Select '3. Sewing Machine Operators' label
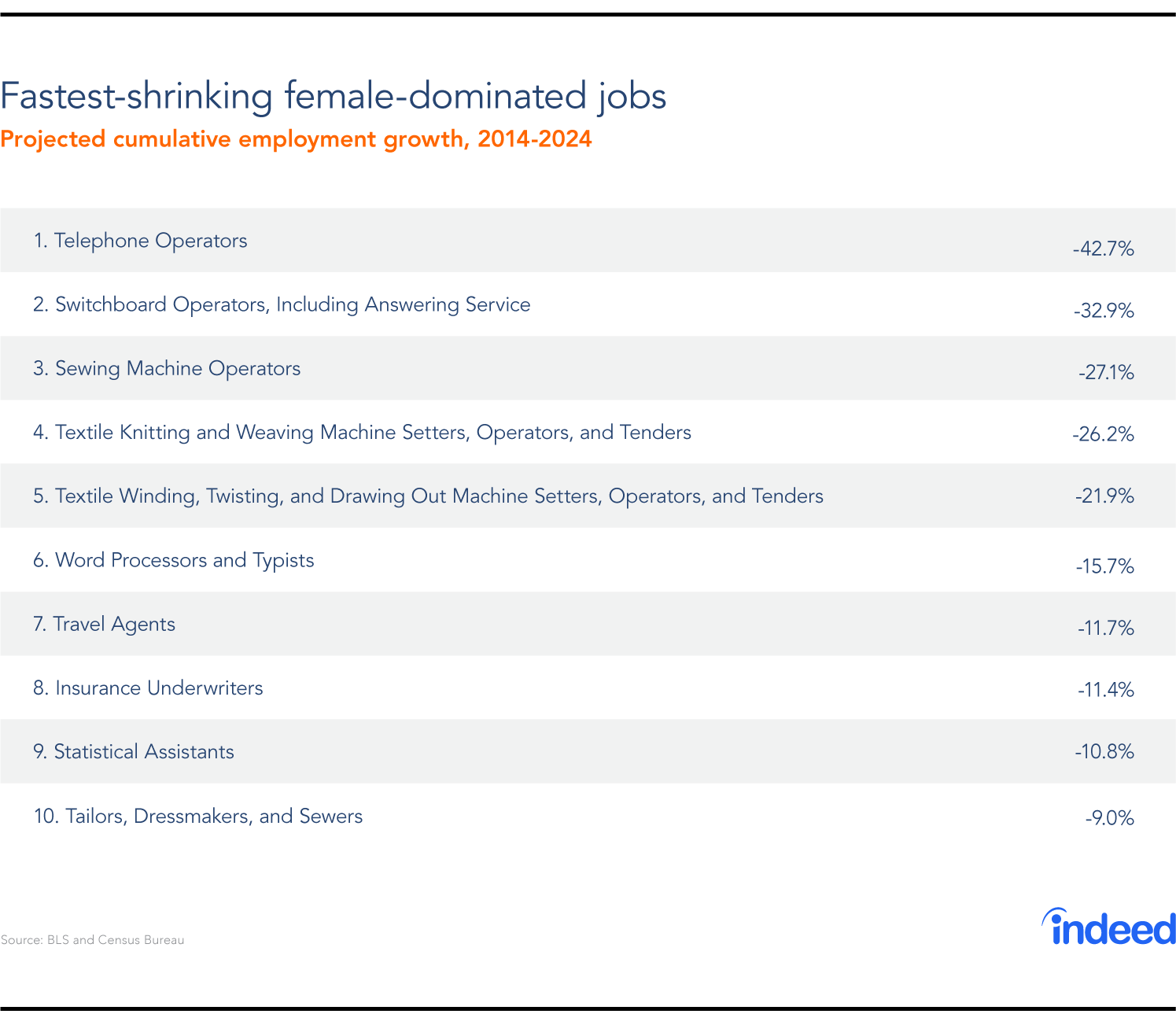 point(167,369)
